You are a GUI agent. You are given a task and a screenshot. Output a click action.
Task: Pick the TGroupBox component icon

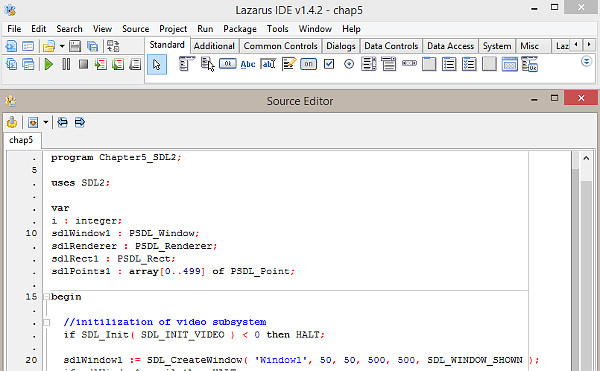pyautogui.click(x=429, y=64)
